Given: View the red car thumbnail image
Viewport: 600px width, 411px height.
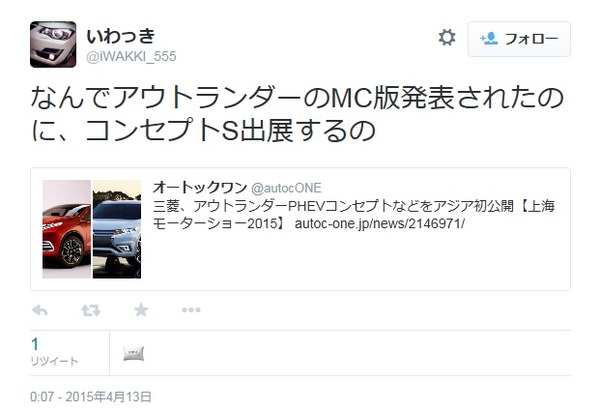Looking at the screenshot, I should pos(67,229).
